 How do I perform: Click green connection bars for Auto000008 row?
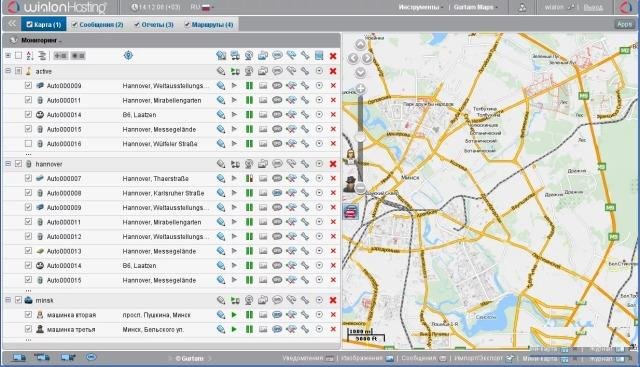point(249,193)
